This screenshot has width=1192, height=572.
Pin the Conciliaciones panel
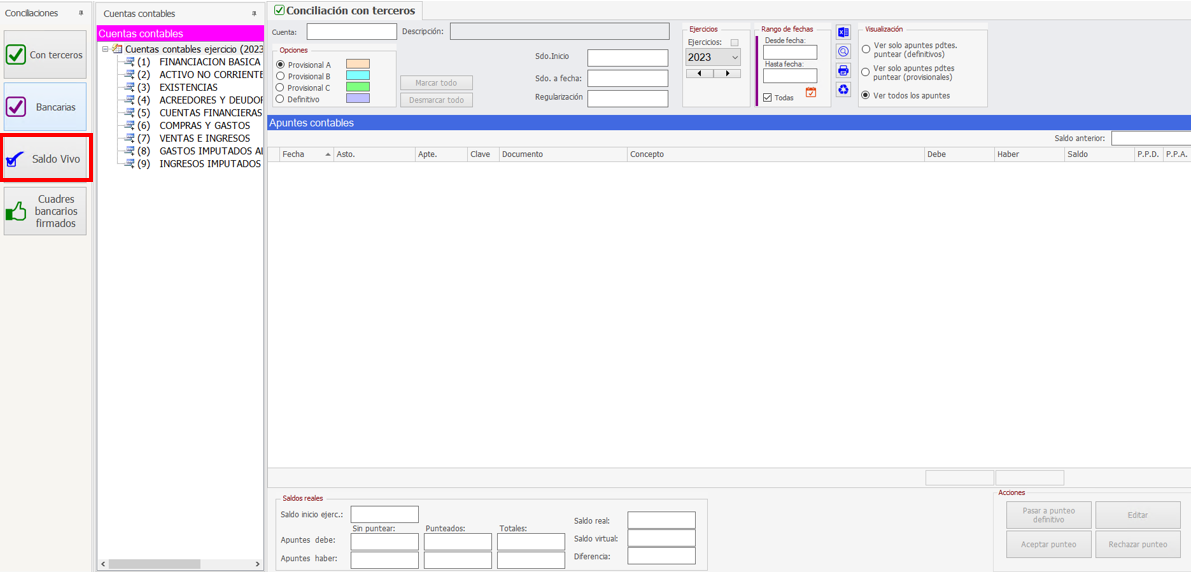coord(81,14)
